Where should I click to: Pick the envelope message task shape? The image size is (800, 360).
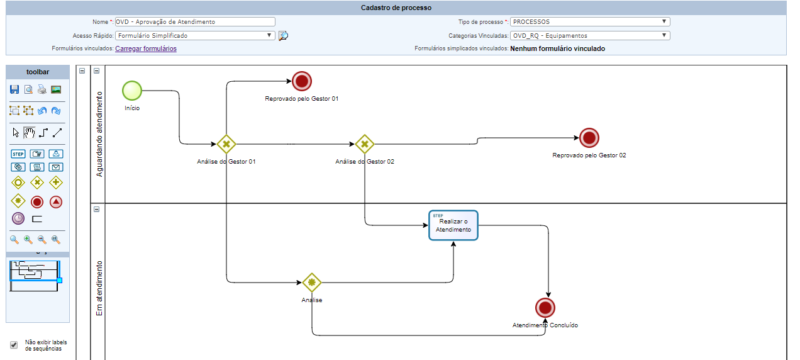click(56, 167)
